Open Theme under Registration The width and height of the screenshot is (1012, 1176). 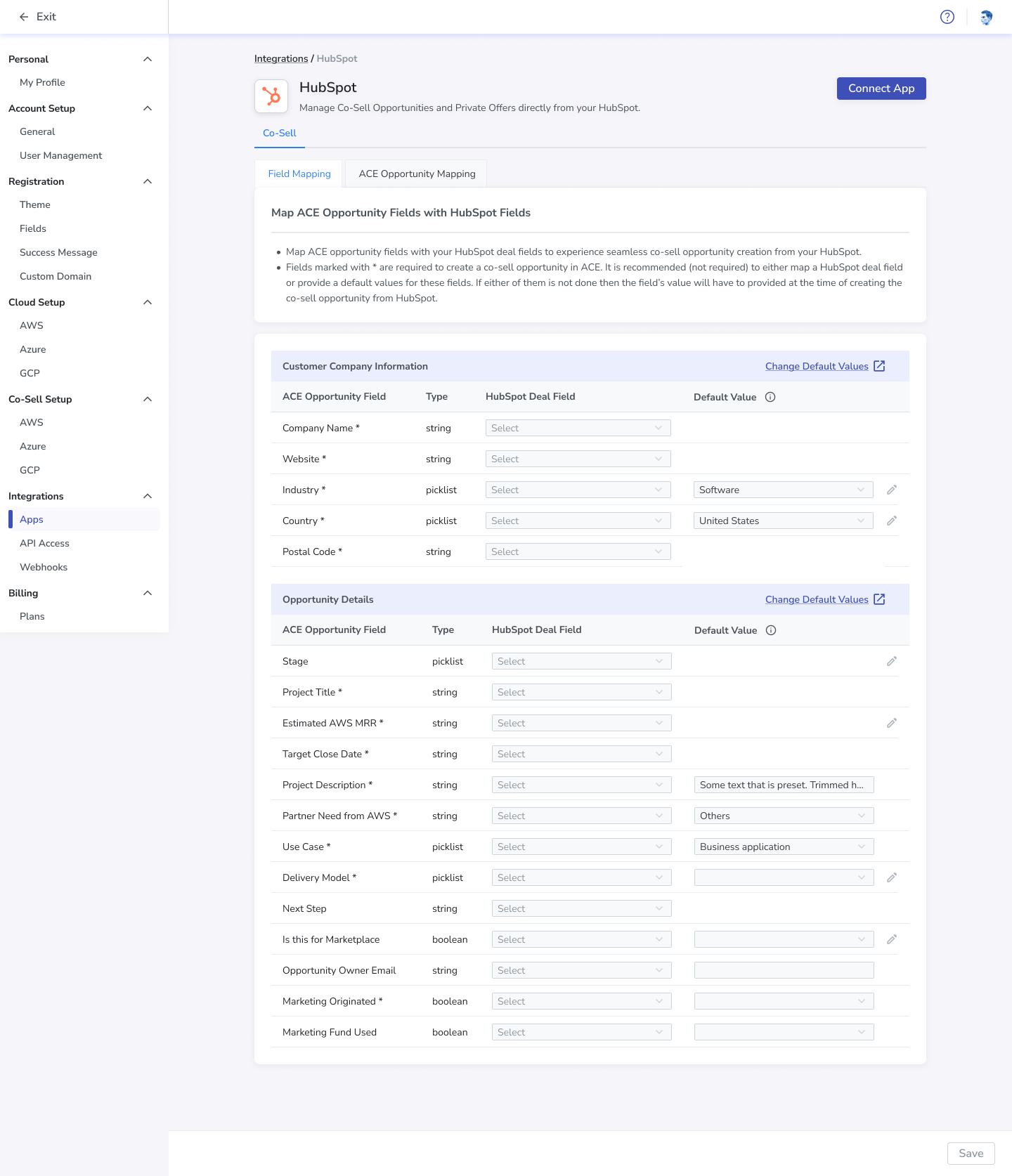click(x=35, y=204)
